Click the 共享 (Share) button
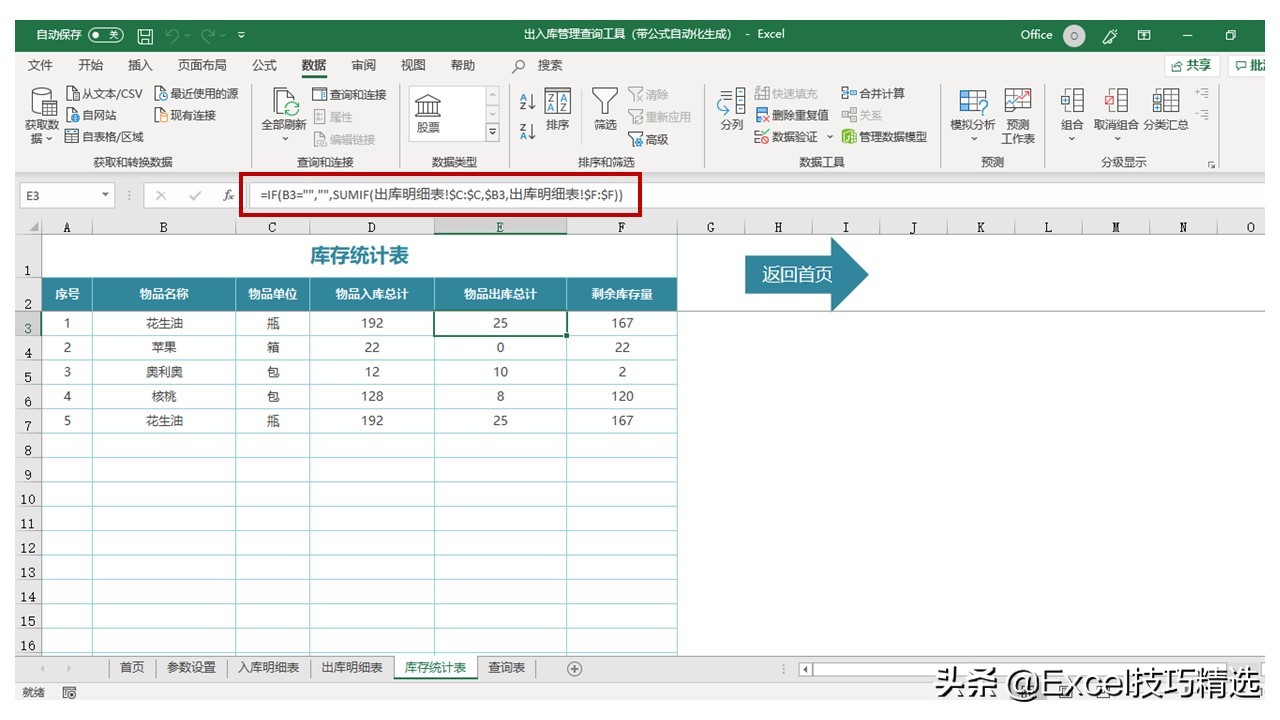 (x=1192, y=65)
